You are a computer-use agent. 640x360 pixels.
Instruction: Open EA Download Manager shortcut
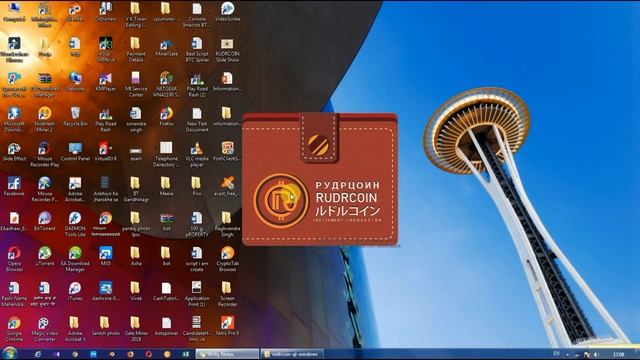click(x=75, y=259)
